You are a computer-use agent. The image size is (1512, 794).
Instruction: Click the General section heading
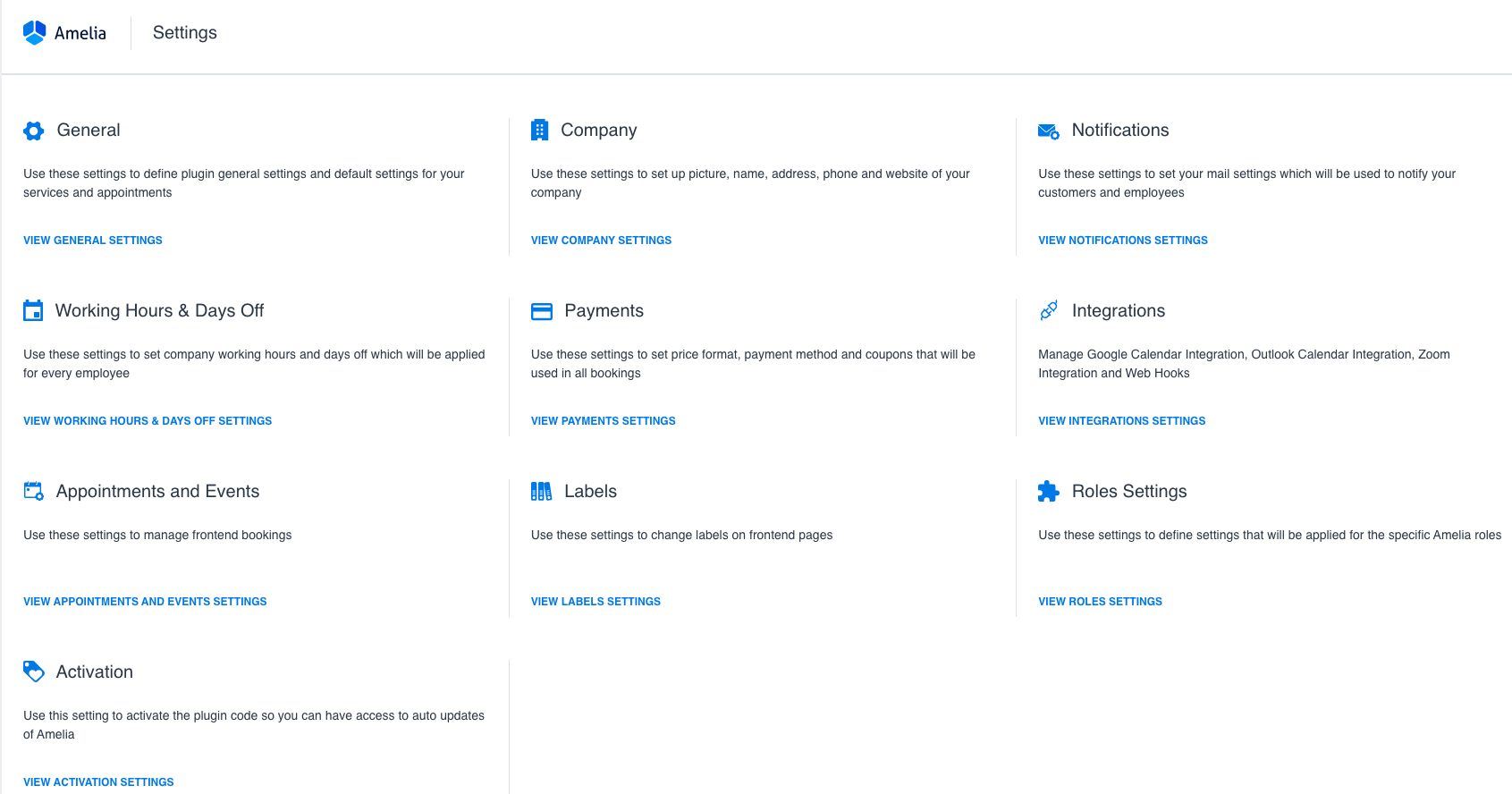point(89,131)
